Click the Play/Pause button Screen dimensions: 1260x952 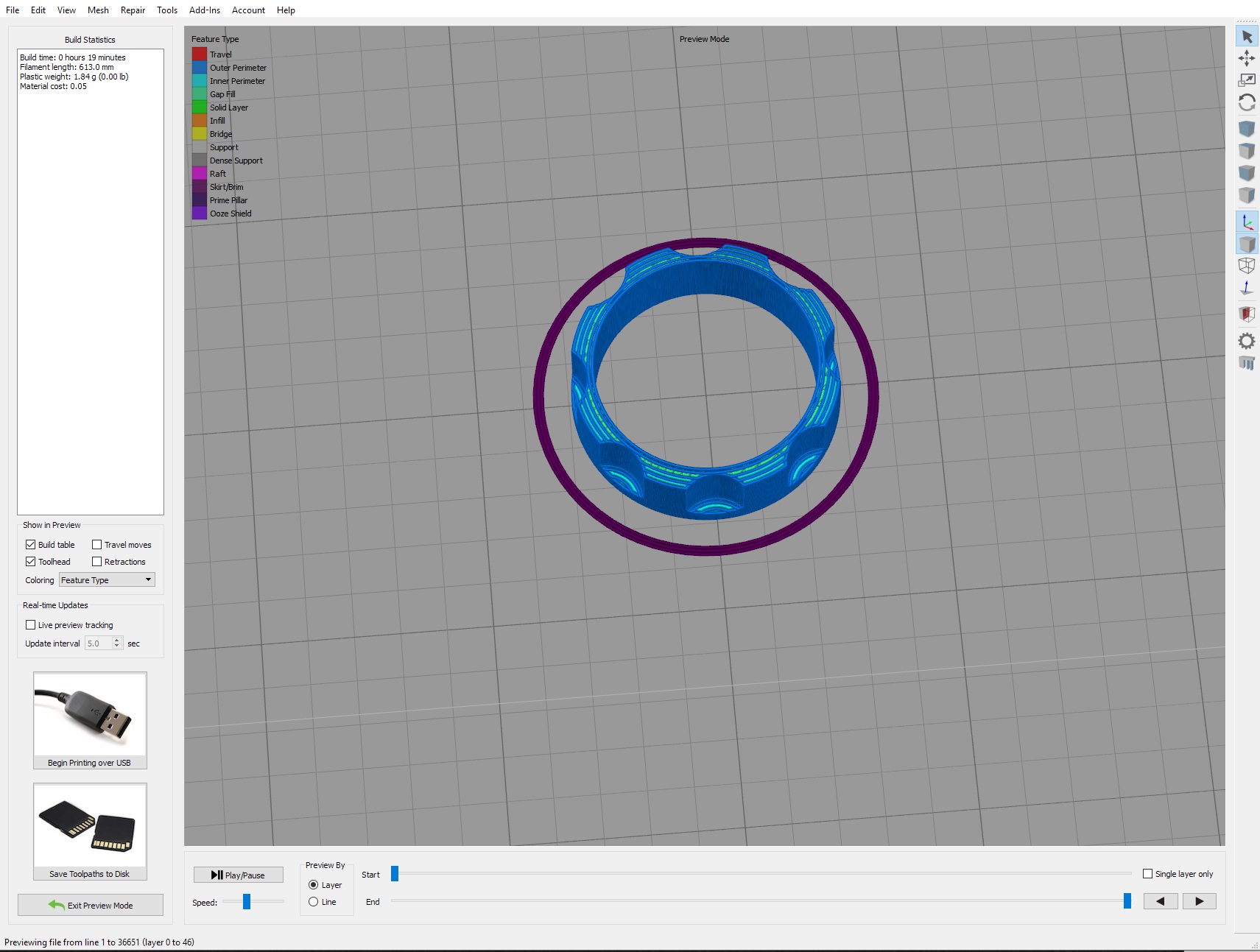[239, 875]
